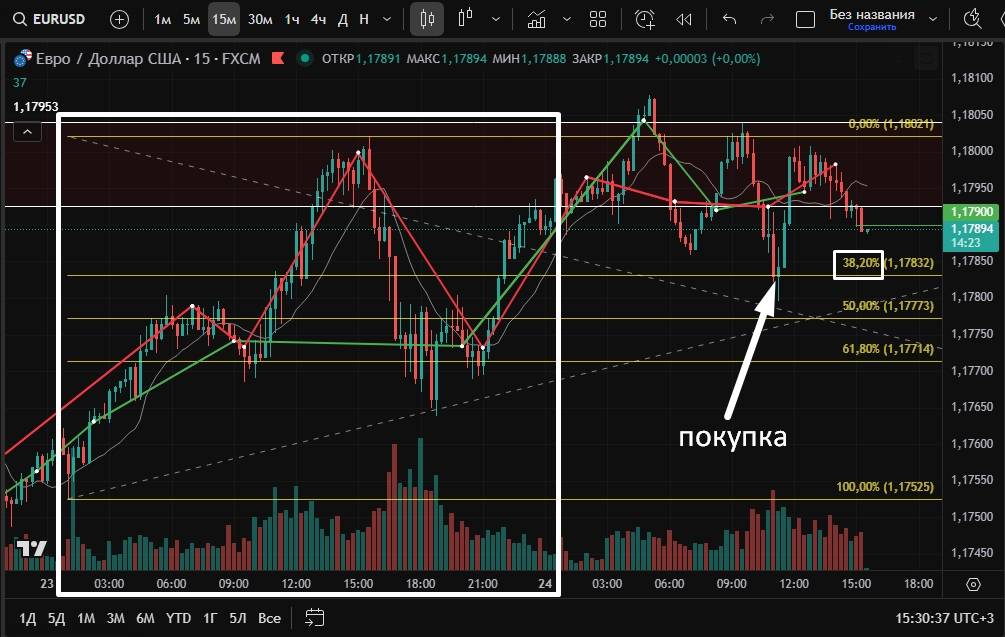Select the 15m timeframe button
This screenshot has width=1005, height=637.
(x=224, y=19)
